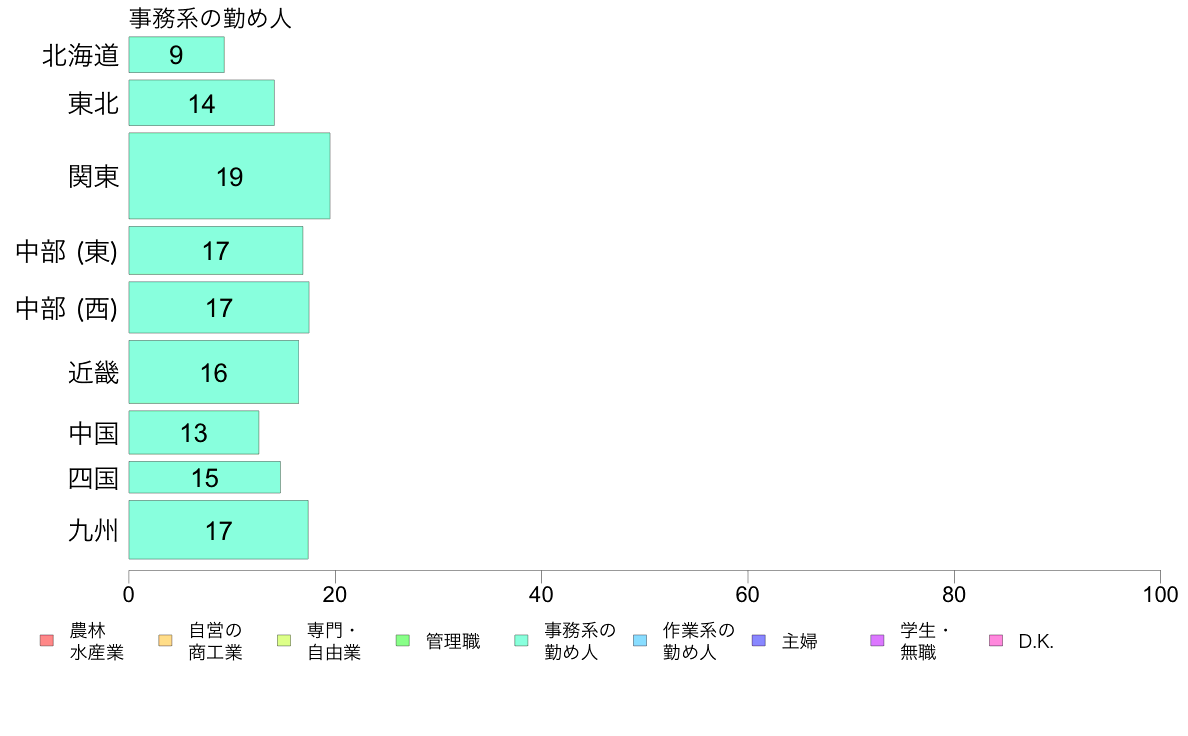Click the chart title 事務系の勤め人
This screenshot has width=1188, height=736.
click(210, 18)
